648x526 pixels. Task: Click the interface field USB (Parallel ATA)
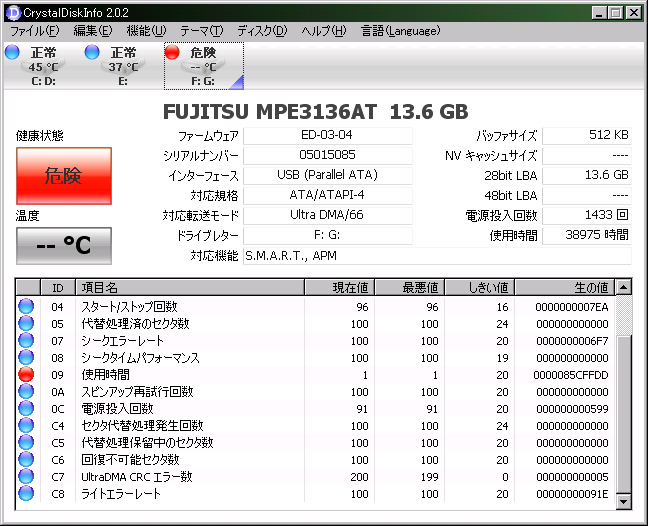pyautogui.click(x=327, y=175)
